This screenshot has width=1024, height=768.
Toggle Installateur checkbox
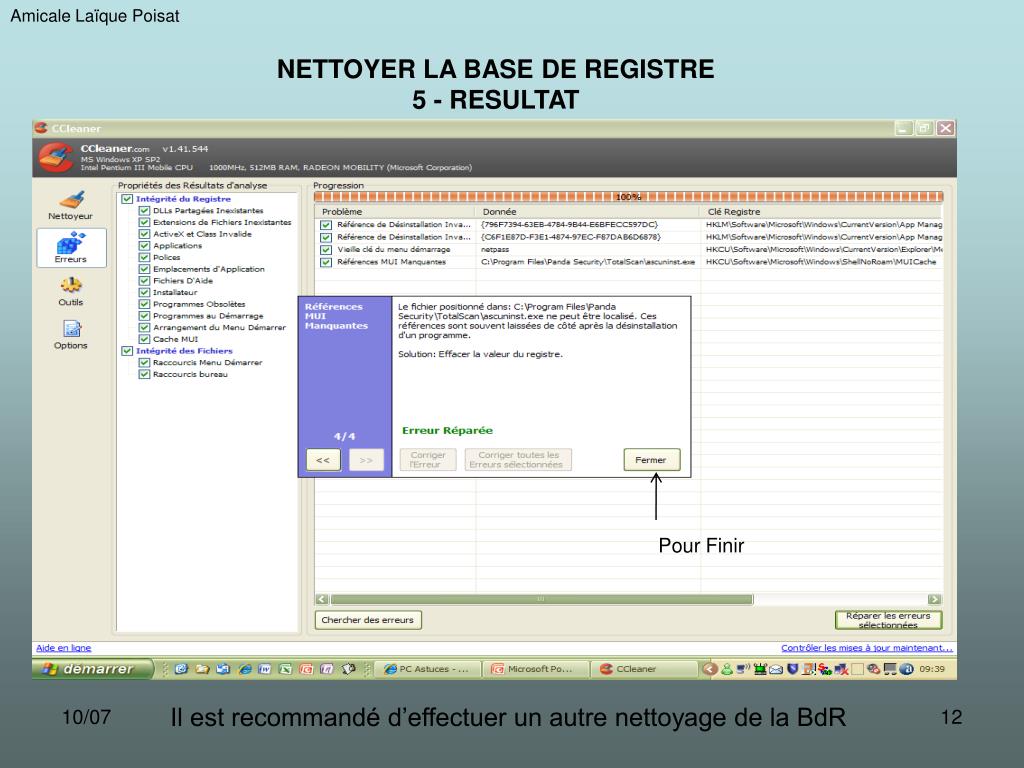click(144, 293)
